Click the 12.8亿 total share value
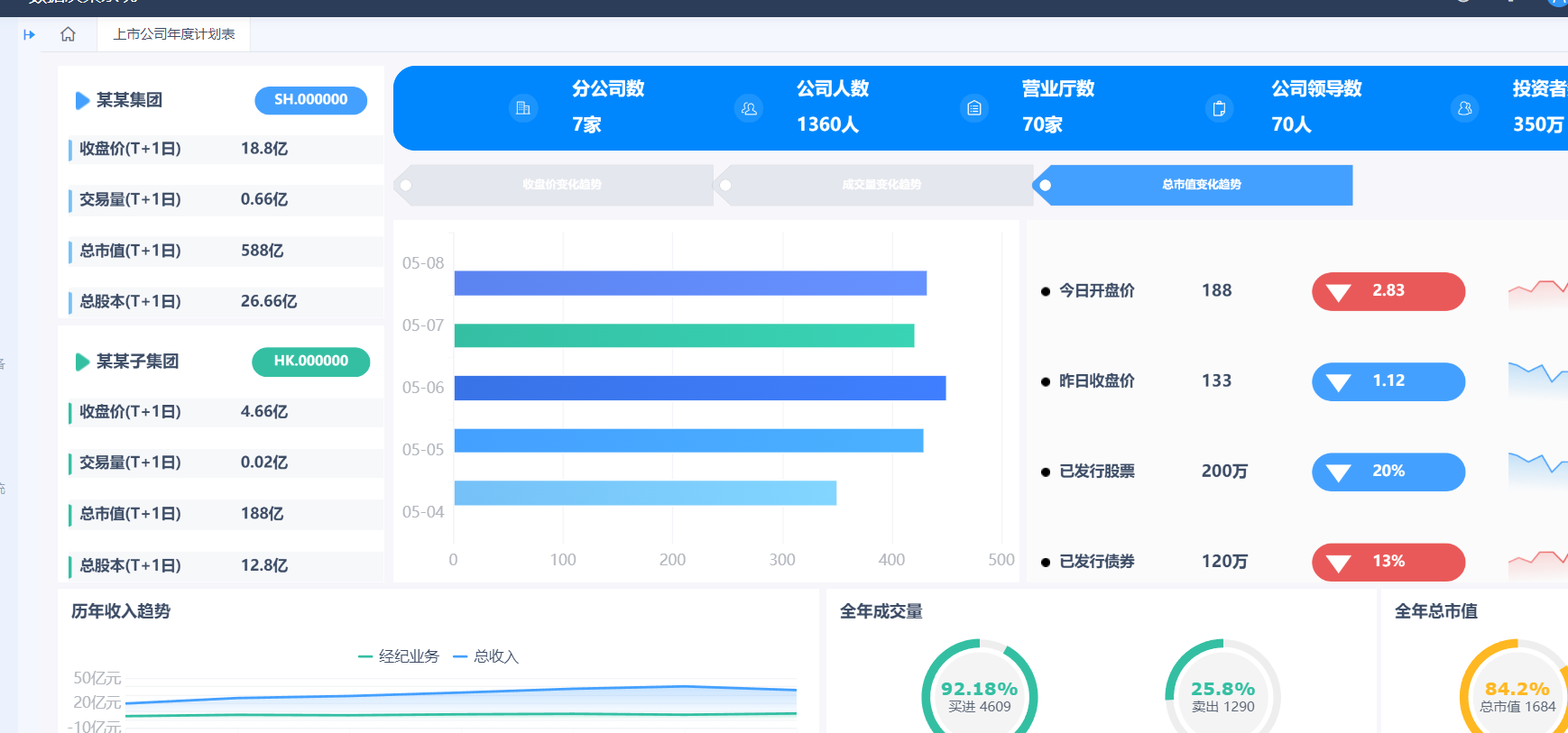 pyautogui.click(x=264, y=566)
